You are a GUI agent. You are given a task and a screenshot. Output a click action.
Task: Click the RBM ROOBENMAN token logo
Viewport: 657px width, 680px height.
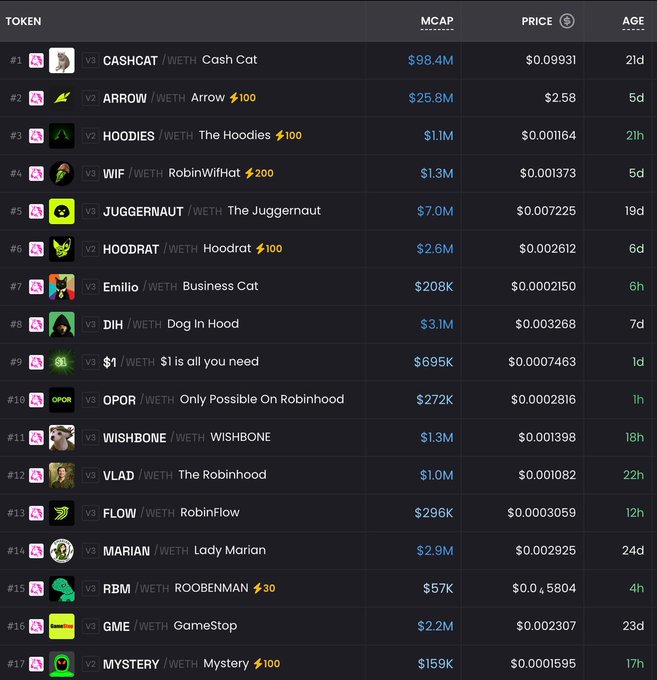62,588
